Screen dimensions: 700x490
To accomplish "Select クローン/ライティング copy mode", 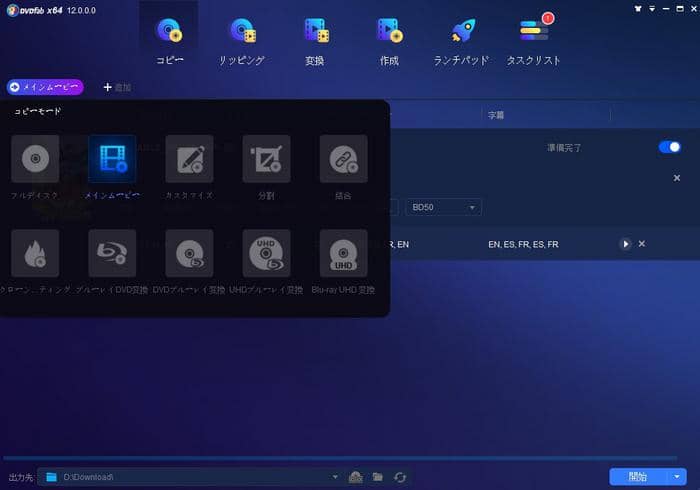I will [x=35, y=253].
